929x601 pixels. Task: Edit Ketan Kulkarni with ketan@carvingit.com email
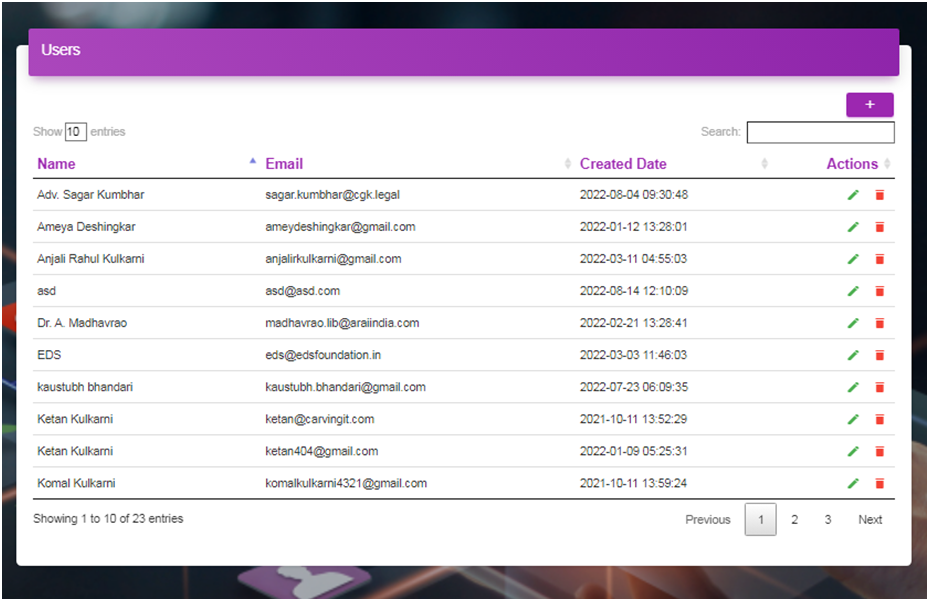pos(853,419)
